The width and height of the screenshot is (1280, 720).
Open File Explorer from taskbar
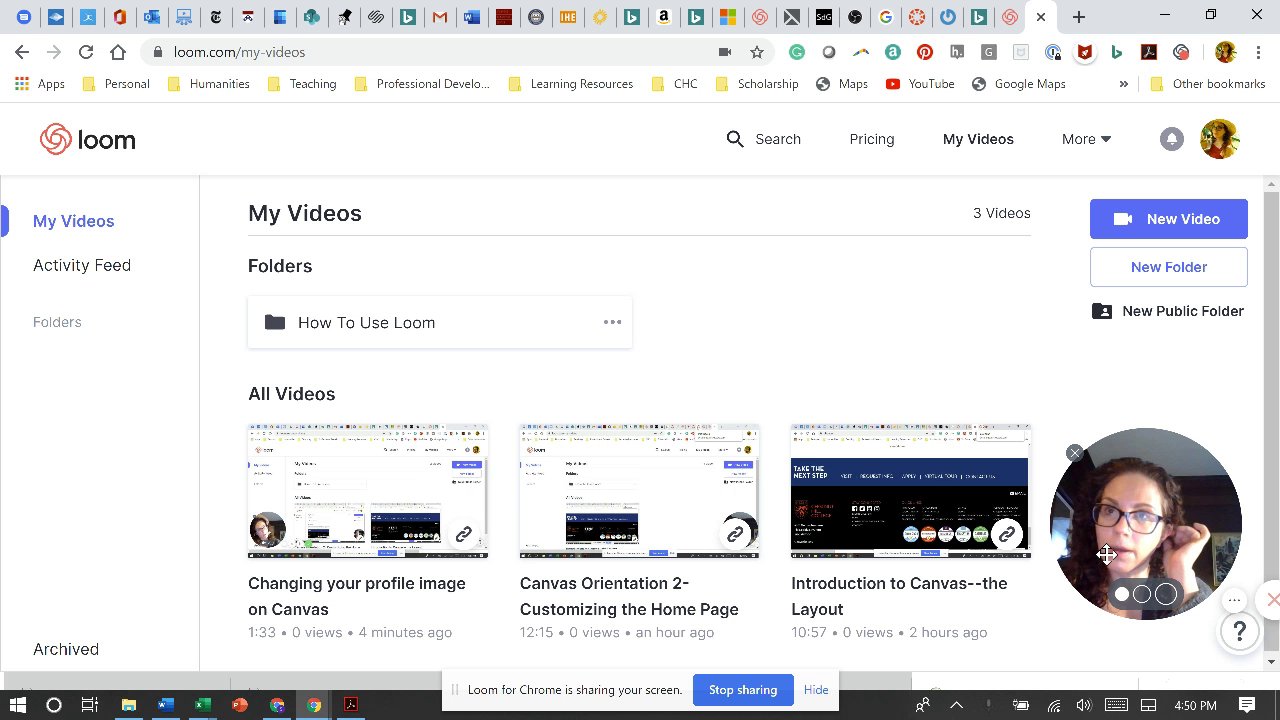[129, 705]
